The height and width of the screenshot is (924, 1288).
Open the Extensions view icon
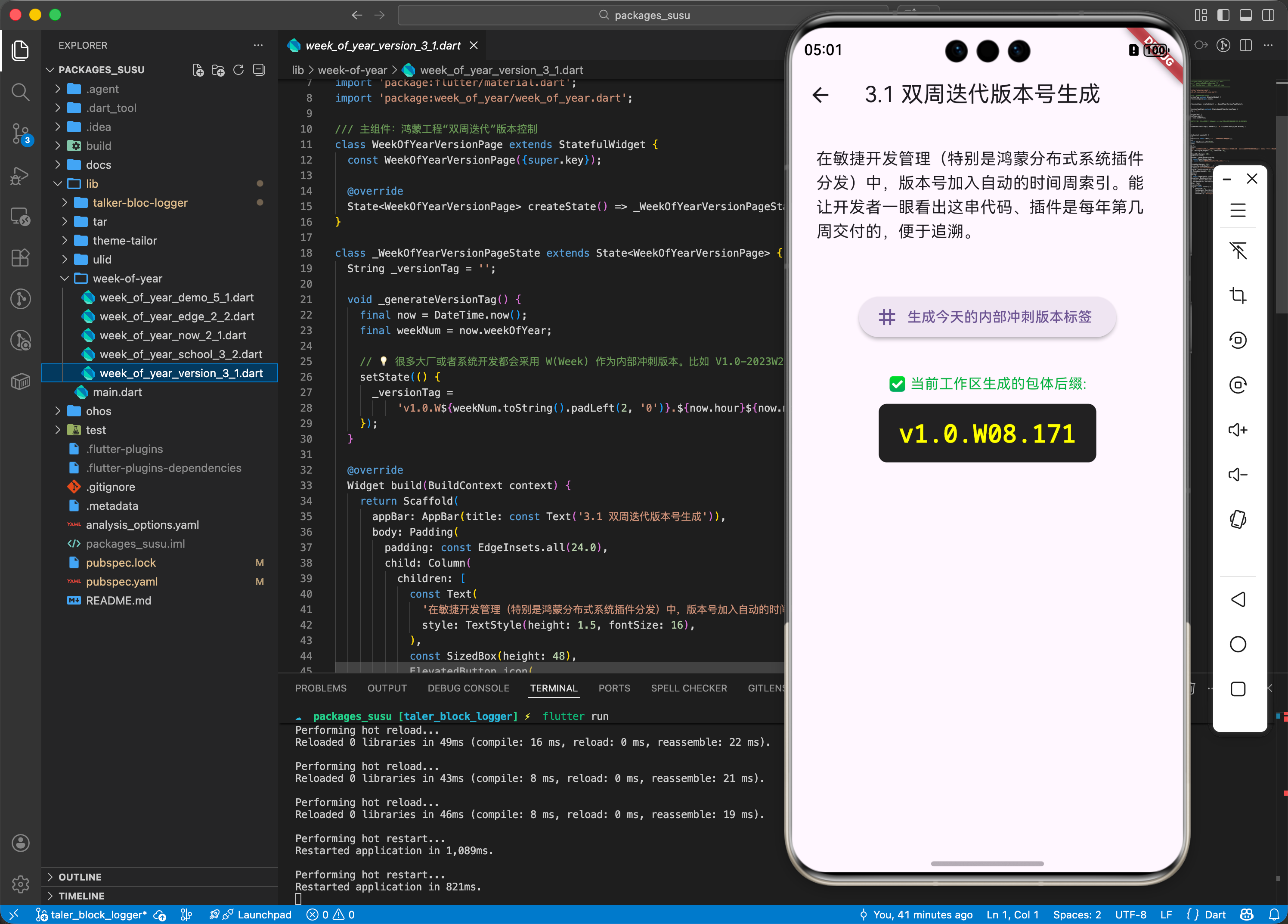(x=20, y=258)
